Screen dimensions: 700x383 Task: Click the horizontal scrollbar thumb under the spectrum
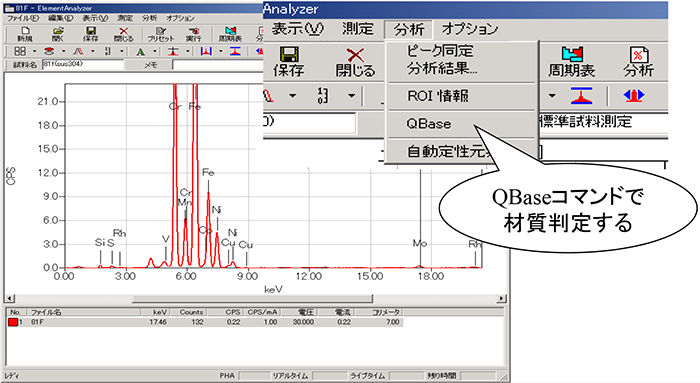coord(252,298)
